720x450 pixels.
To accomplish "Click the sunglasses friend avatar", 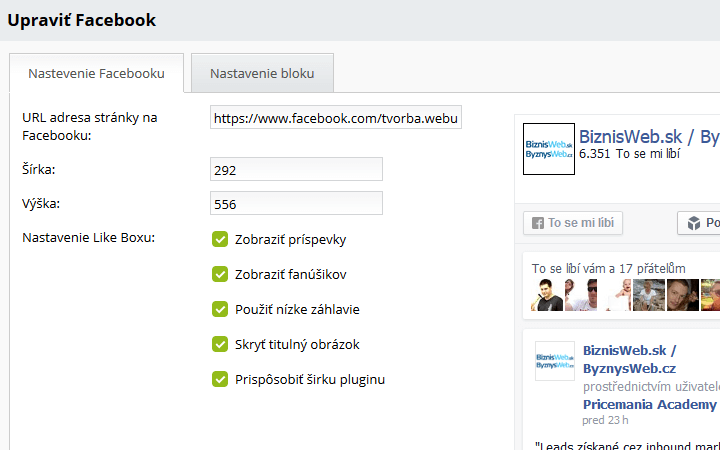I will point(581,295).
